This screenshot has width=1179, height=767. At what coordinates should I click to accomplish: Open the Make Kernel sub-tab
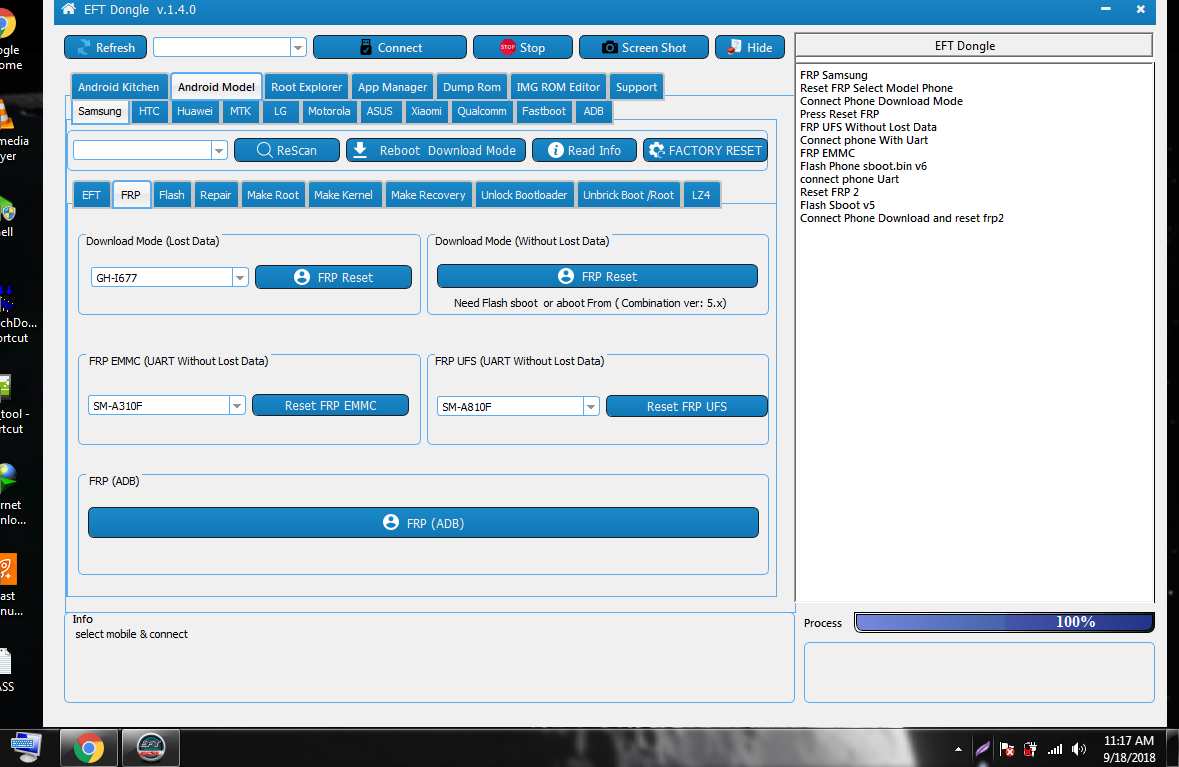coord(344,195)
